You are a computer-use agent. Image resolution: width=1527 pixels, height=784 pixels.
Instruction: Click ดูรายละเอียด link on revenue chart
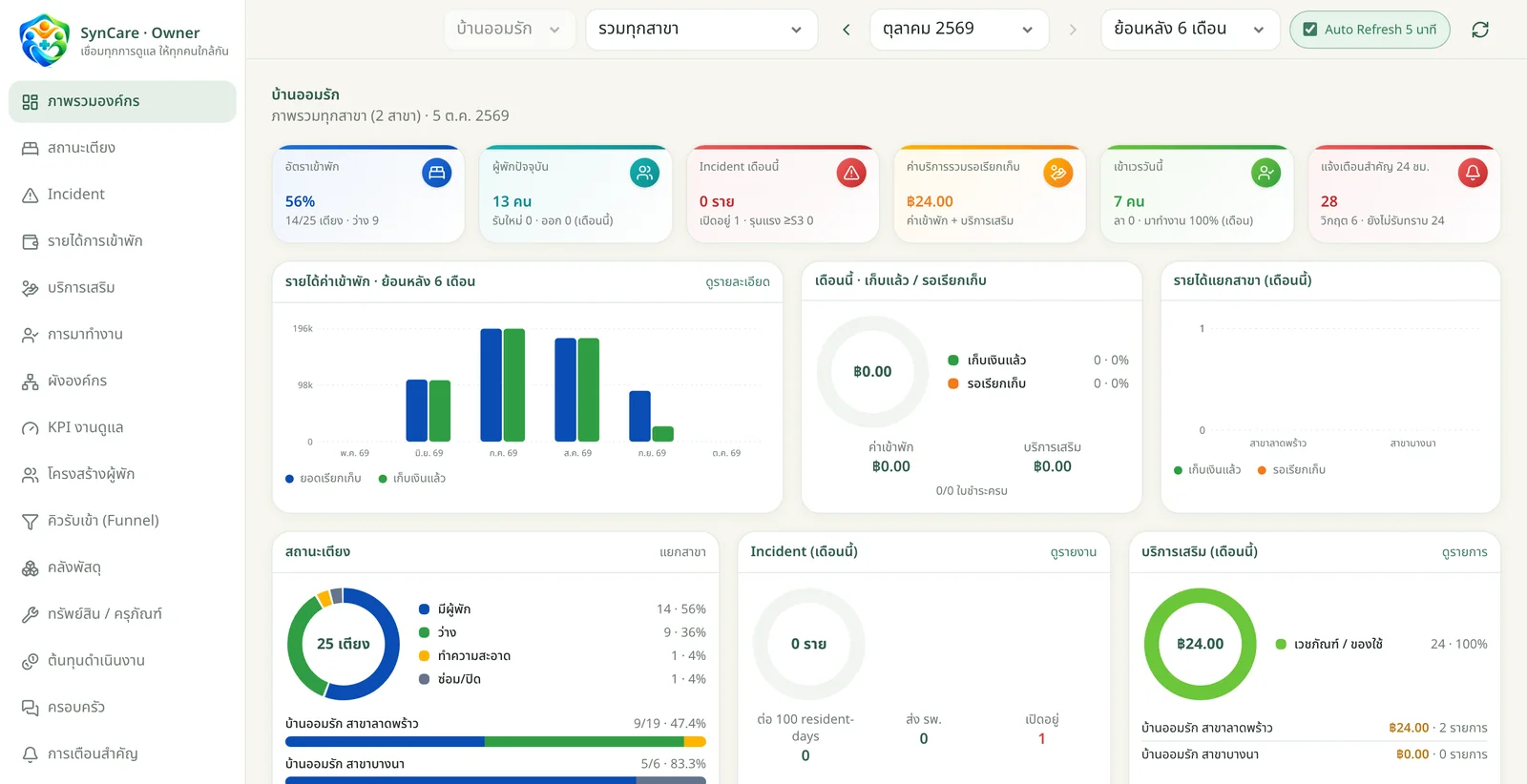click(x=738, y=281)
